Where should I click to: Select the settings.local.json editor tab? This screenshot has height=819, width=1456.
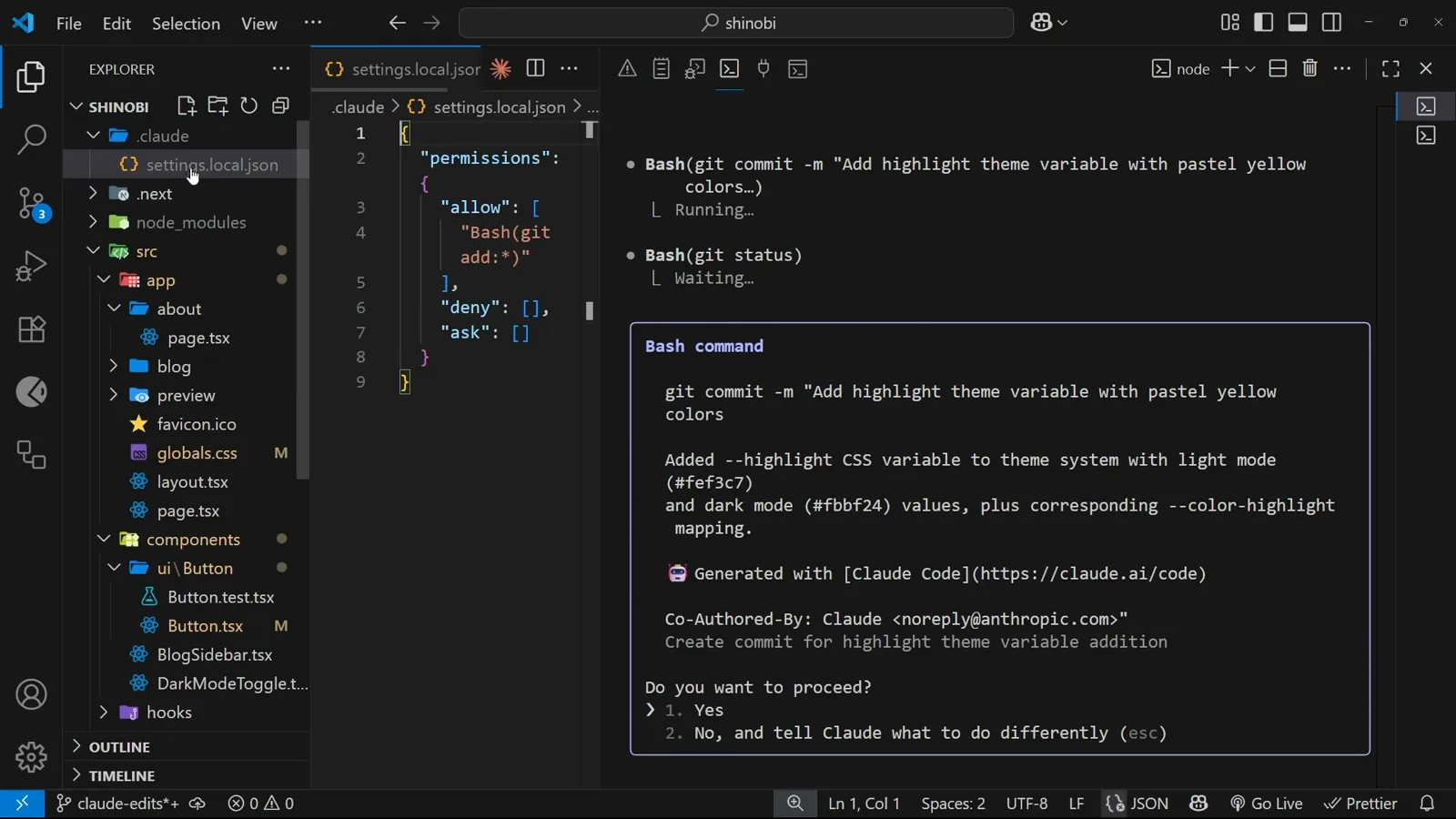[x=402, y=69]
